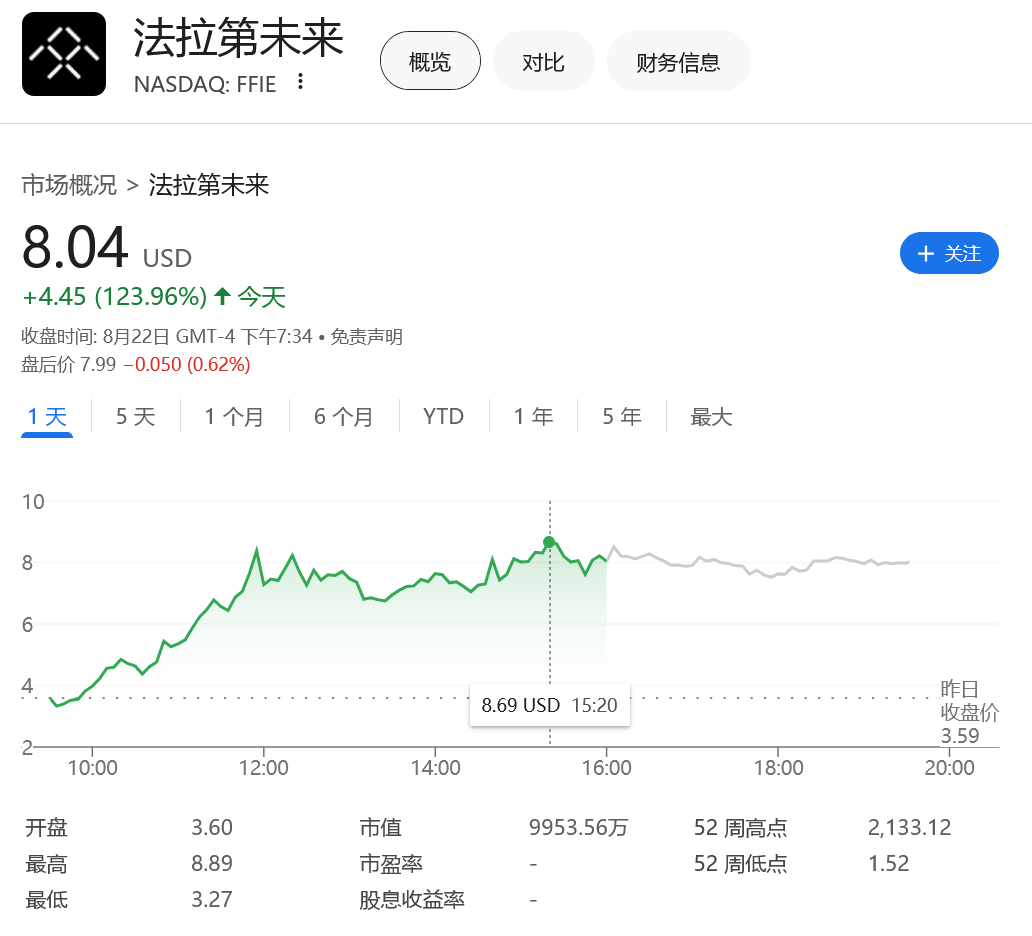The width and height of the screenshot is (1032, 936).
Task: Select the 1 天 chart range
Action: tap(47, 417)
